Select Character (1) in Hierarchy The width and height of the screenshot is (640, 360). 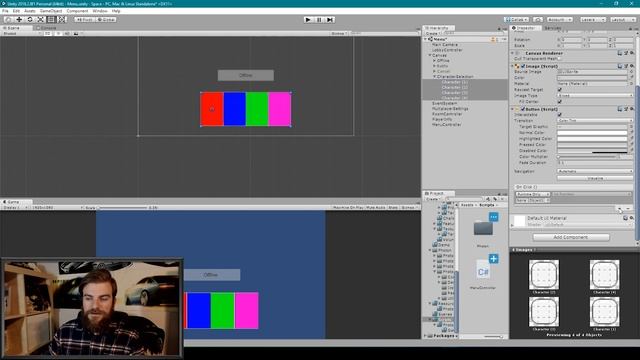point(455,82)
